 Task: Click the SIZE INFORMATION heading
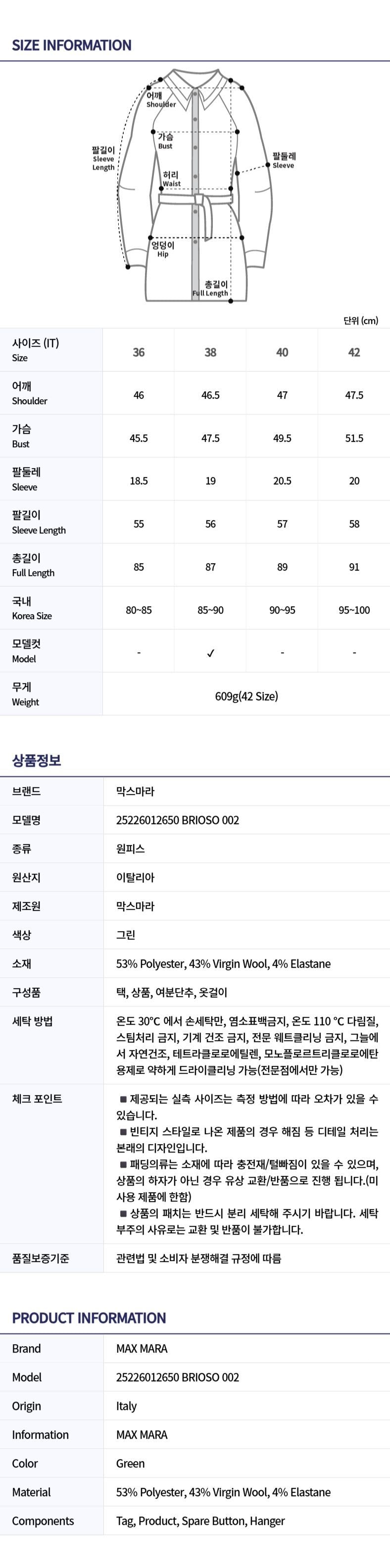(72, 45)
